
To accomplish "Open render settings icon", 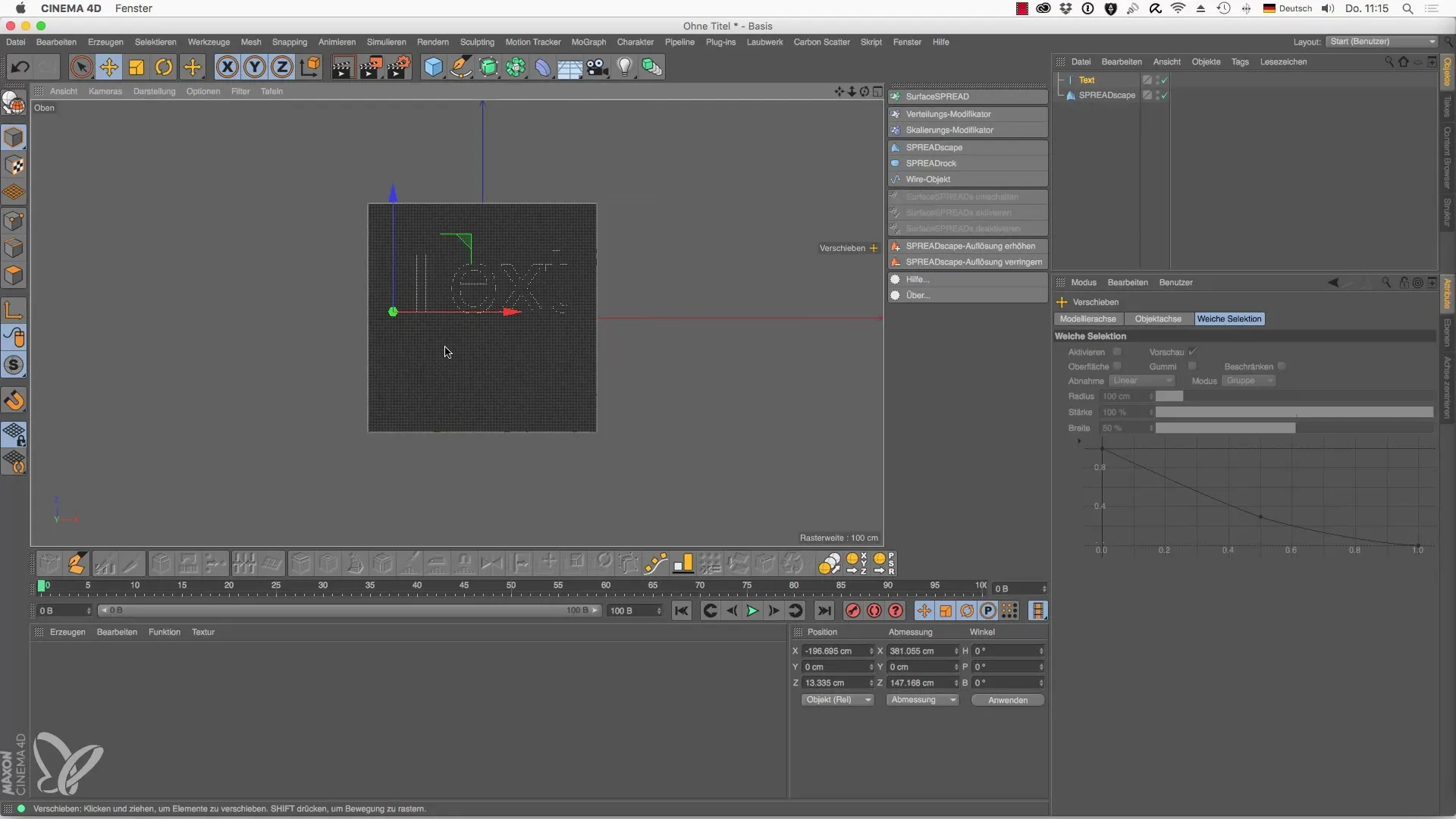I will click(399, 67).
